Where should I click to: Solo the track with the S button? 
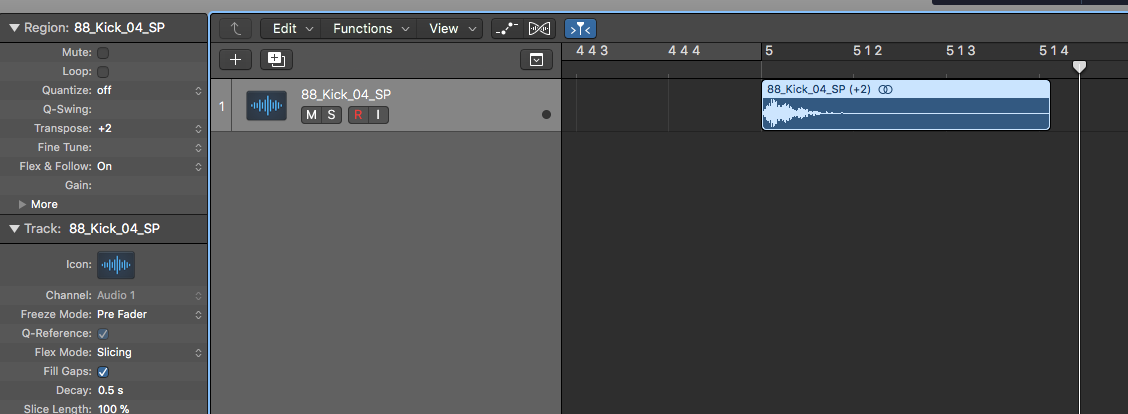point(331,115)
